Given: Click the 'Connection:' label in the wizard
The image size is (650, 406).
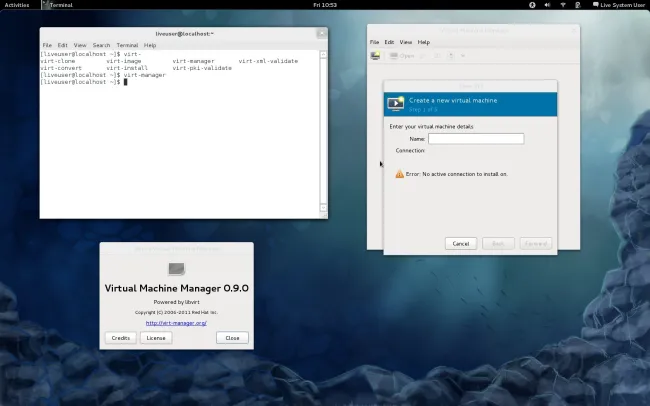Looking at the screenshot, I should click(x=410, y=151).
